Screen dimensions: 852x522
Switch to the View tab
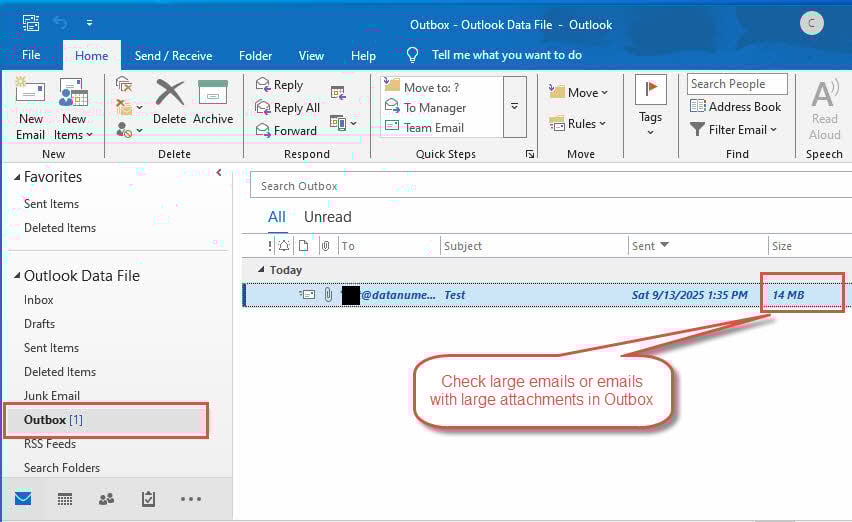pos(311,55)
